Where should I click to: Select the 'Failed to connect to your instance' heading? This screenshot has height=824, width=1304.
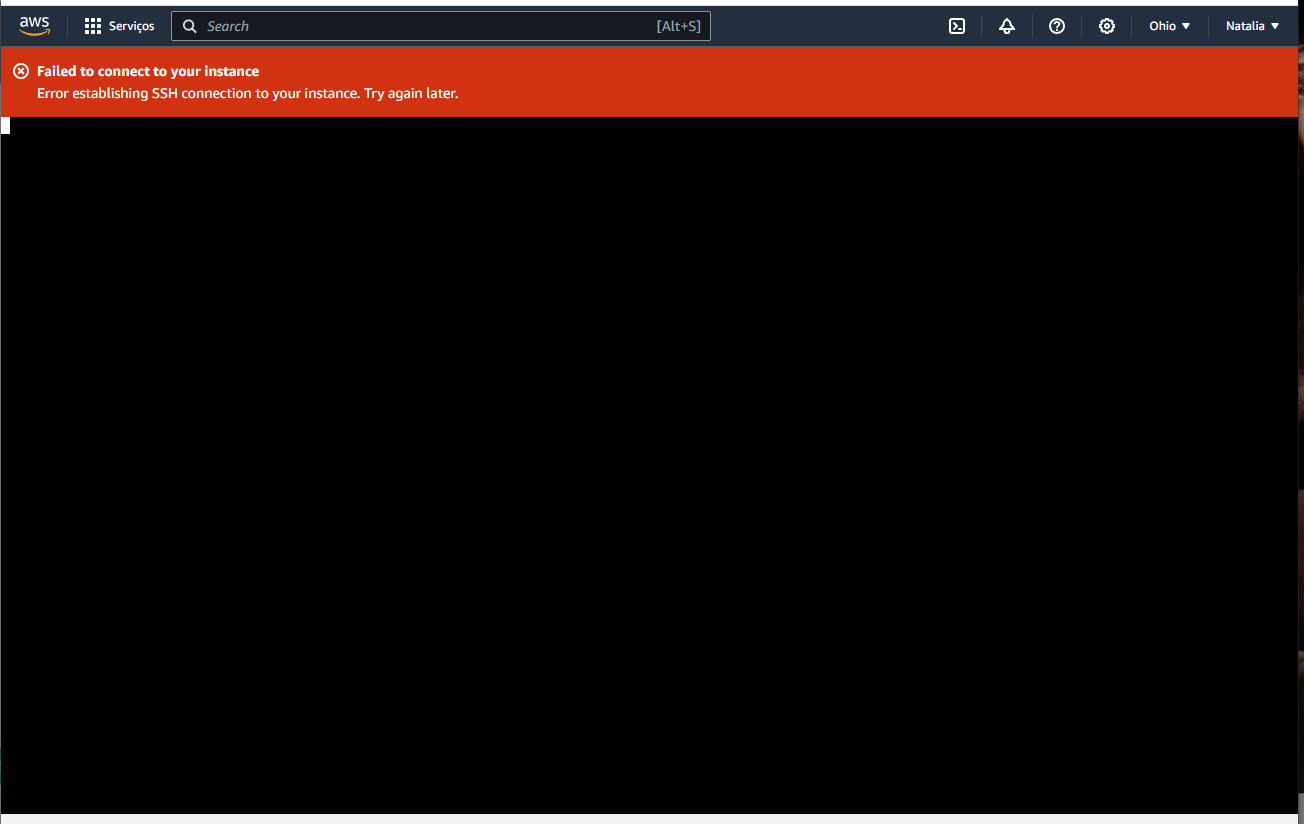[148, 71]
